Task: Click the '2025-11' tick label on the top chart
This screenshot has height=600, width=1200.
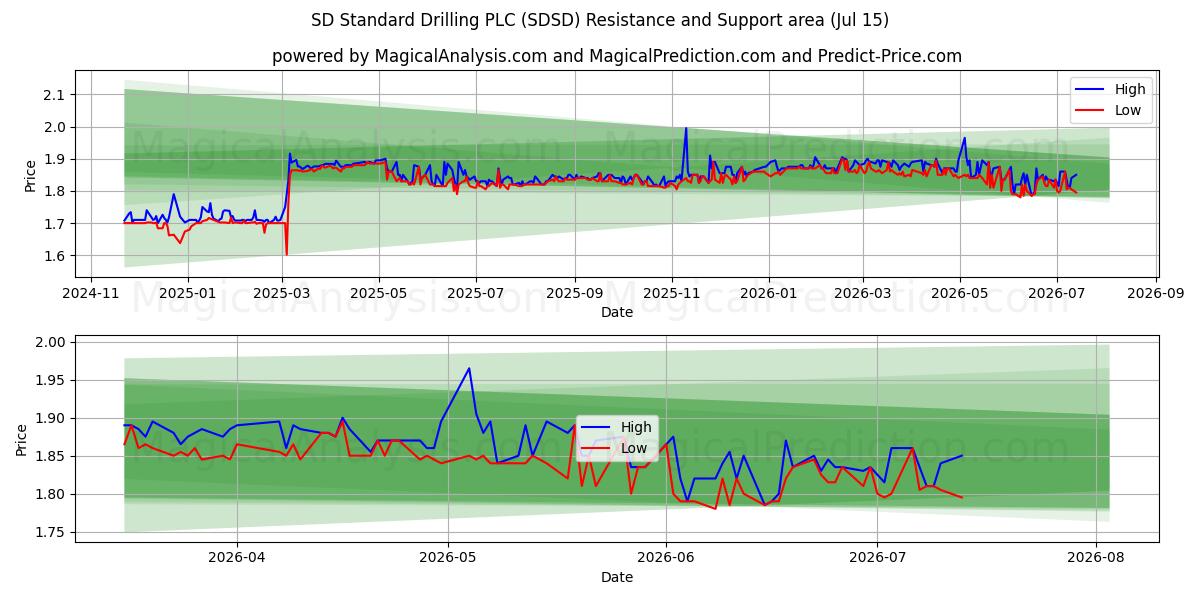Action: tap(670, 293)
